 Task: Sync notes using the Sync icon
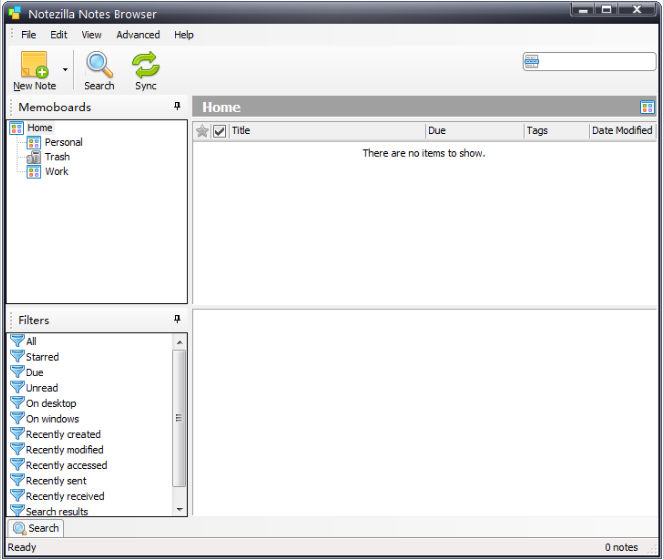pyautogui.click(x=146, y=70)
